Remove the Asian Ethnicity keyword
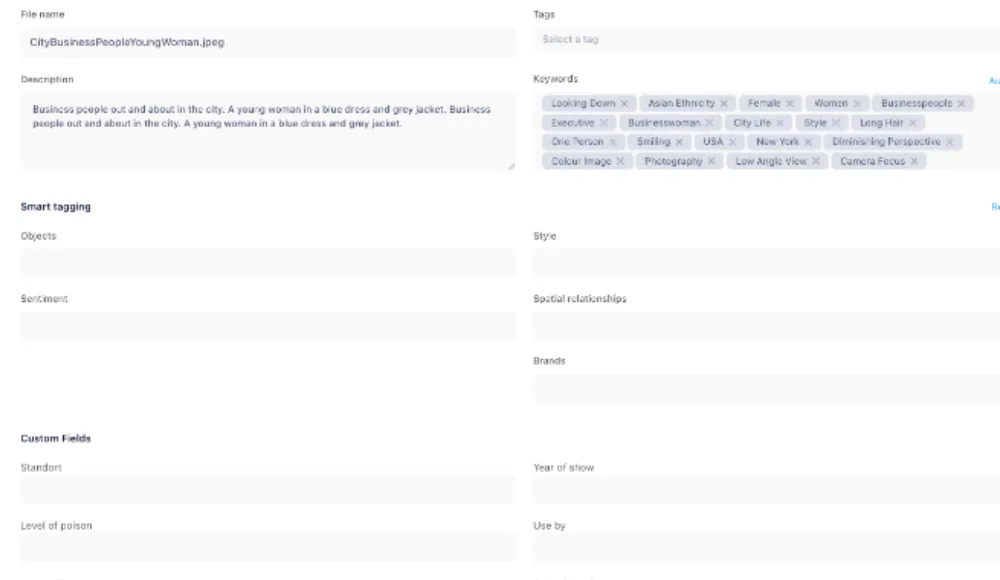The width and height of the screenshot is (1000, 580). pyautogui.click(x=724, y=103)
